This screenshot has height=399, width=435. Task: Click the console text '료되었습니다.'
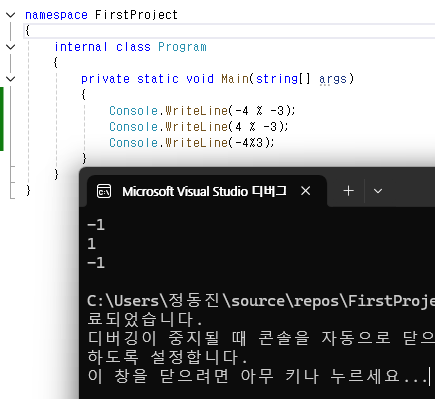145,319
